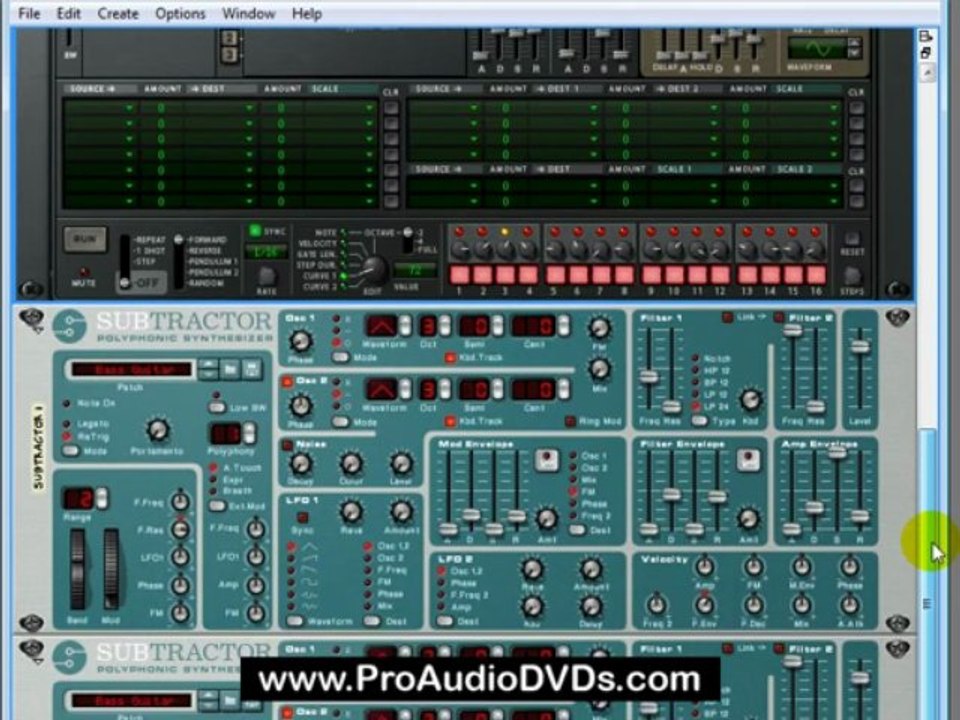Toggle Filter Link in upper Subtractor
This screenshot has width=960, height=720.
pyautogui.click(x=727, y=317)
